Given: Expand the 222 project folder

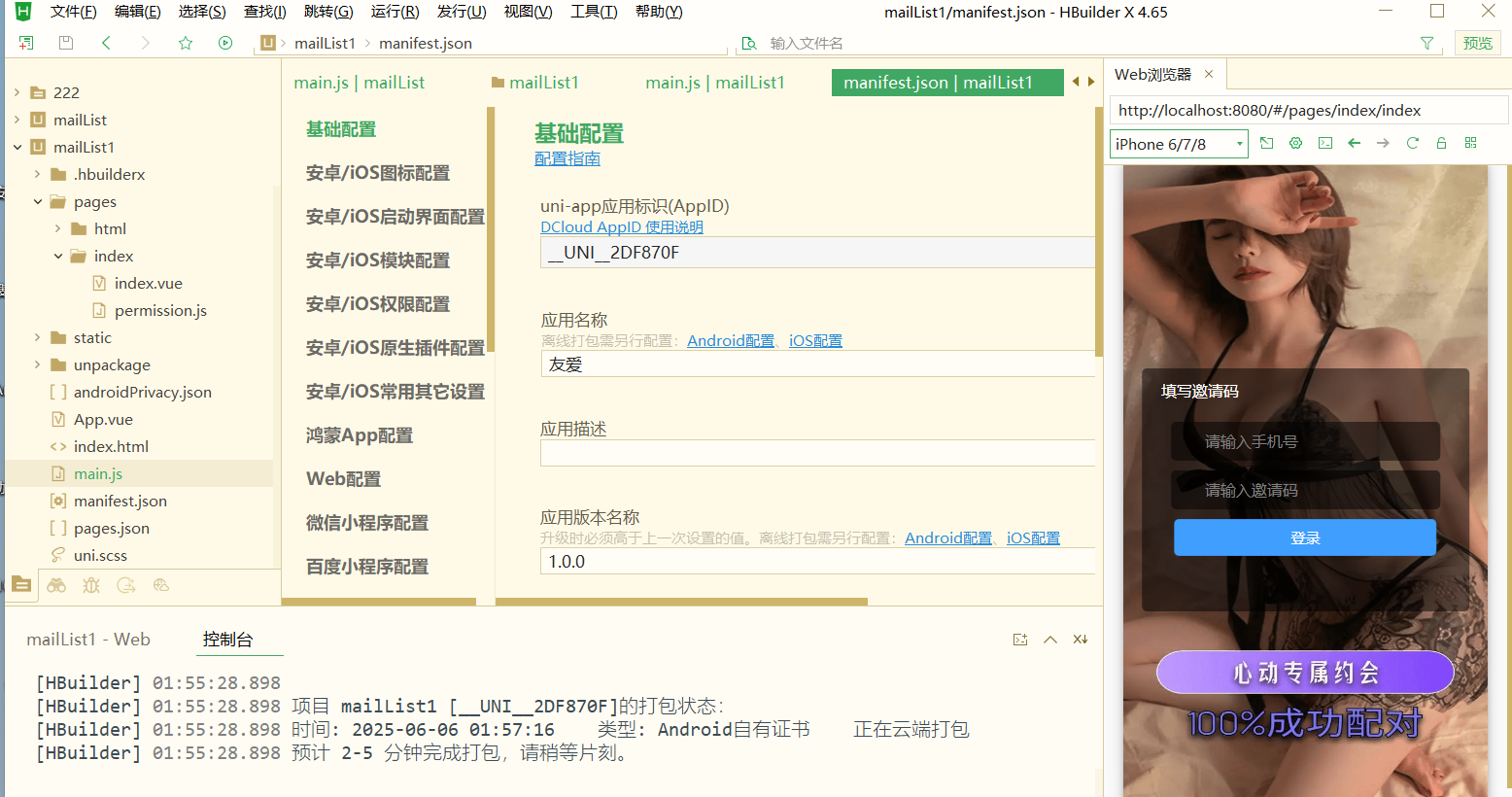Looking at the screenshot, I should pos(17,92).
